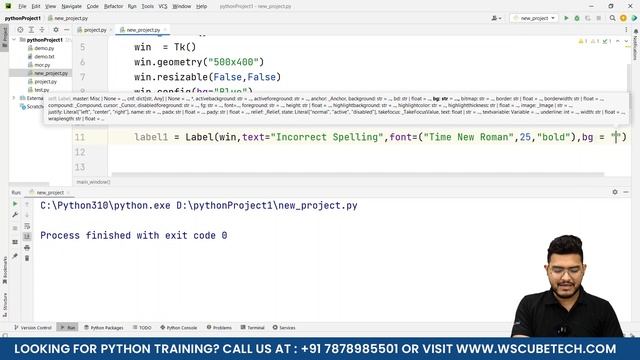Close the new_project tab in Run panel
Viewport: 640px width, 360px height.
(x=69, y=192)
